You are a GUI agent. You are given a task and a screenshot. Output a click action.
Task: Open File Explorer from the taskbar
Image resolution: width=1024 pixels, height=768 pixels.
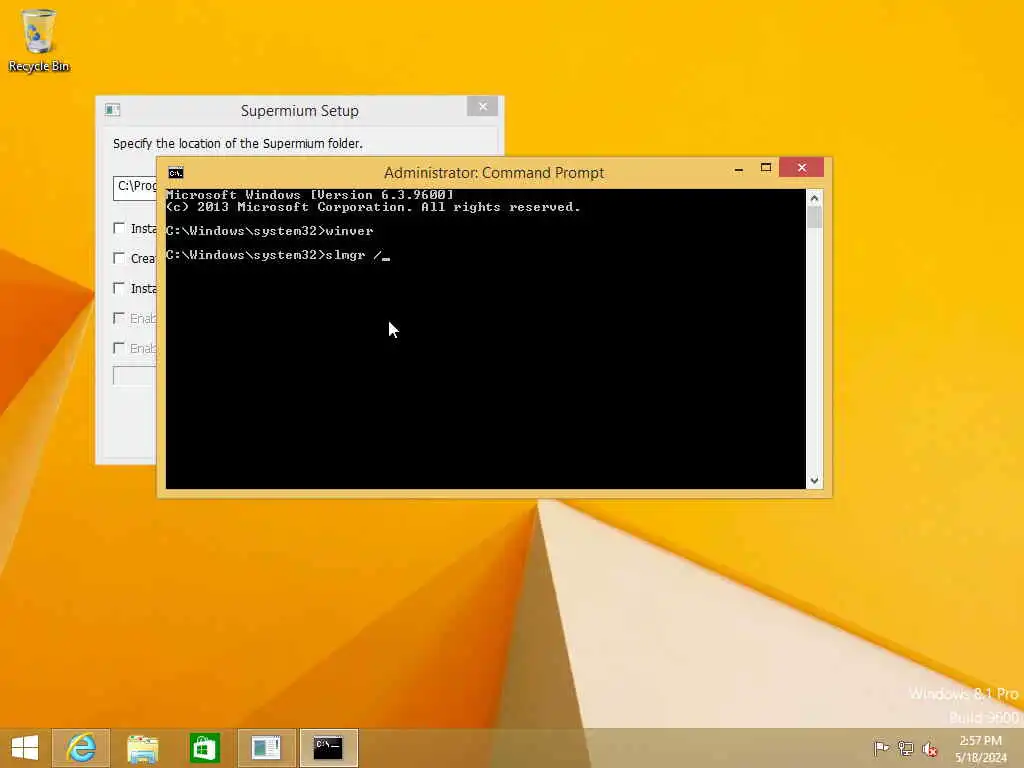142,748
